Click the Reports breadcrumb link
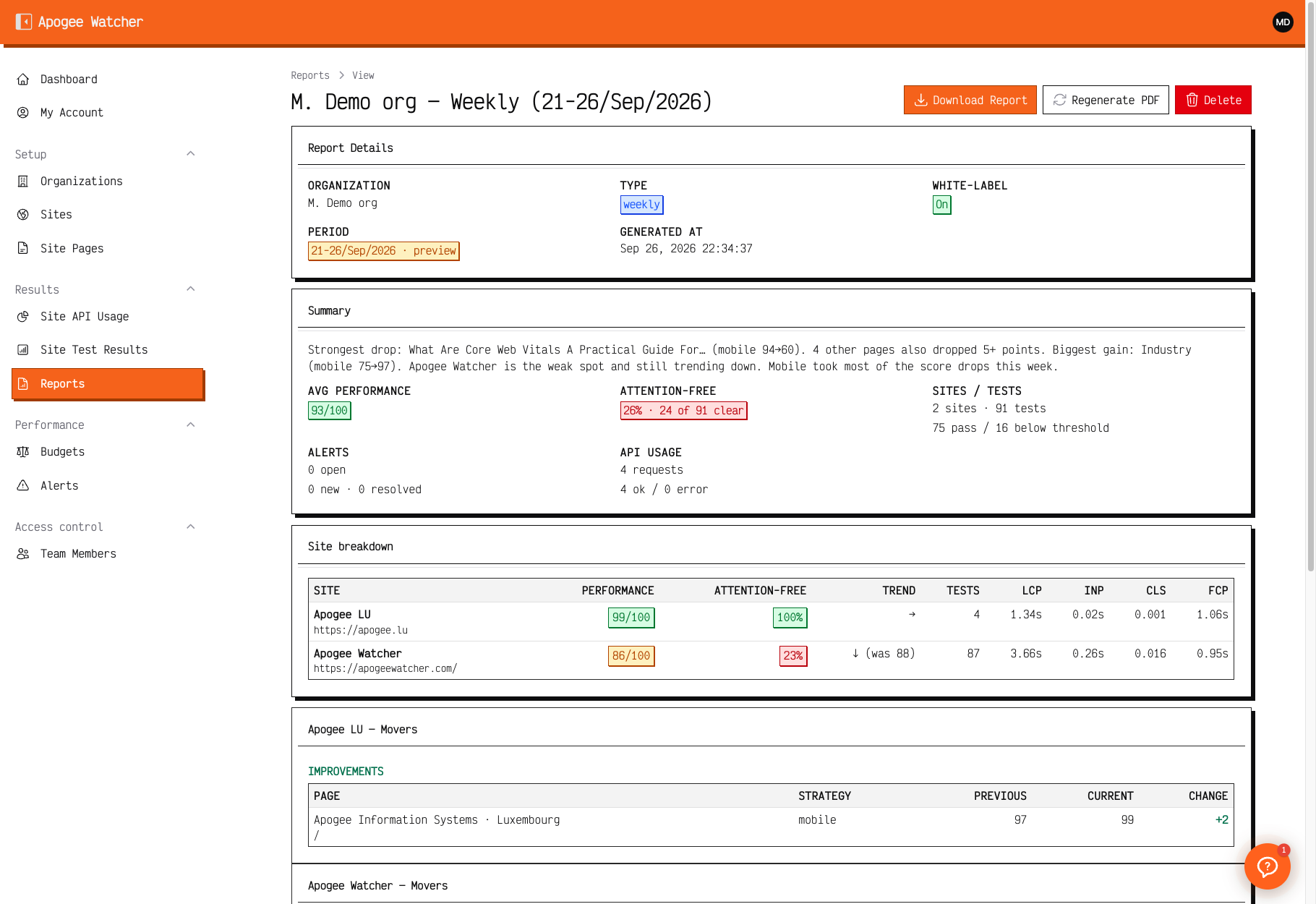This screenshot has width=1316, height=904. click(x=310, y=75)
